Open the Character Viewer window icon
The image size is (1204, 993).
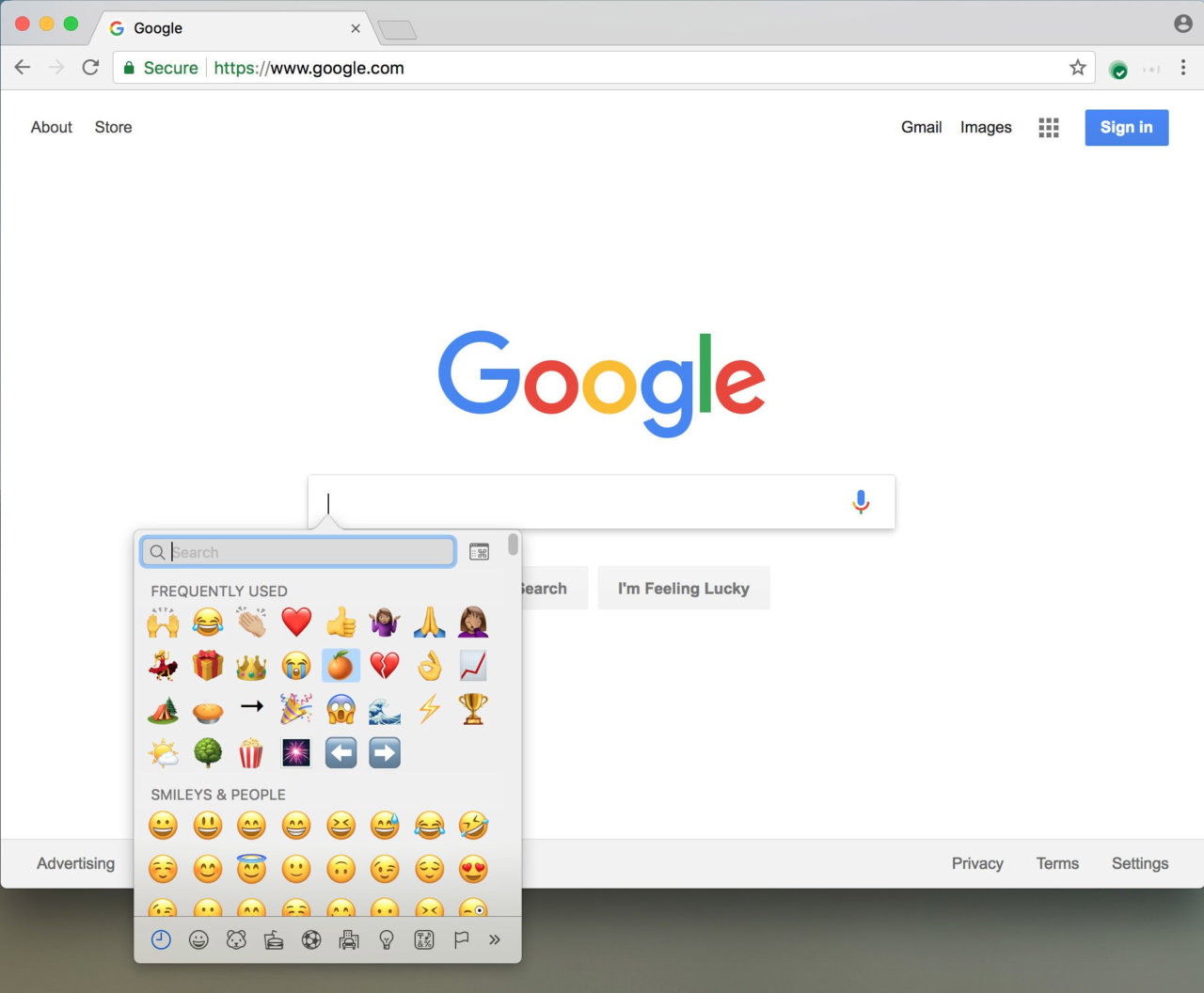pyautogui.click(x=479, y=552)
